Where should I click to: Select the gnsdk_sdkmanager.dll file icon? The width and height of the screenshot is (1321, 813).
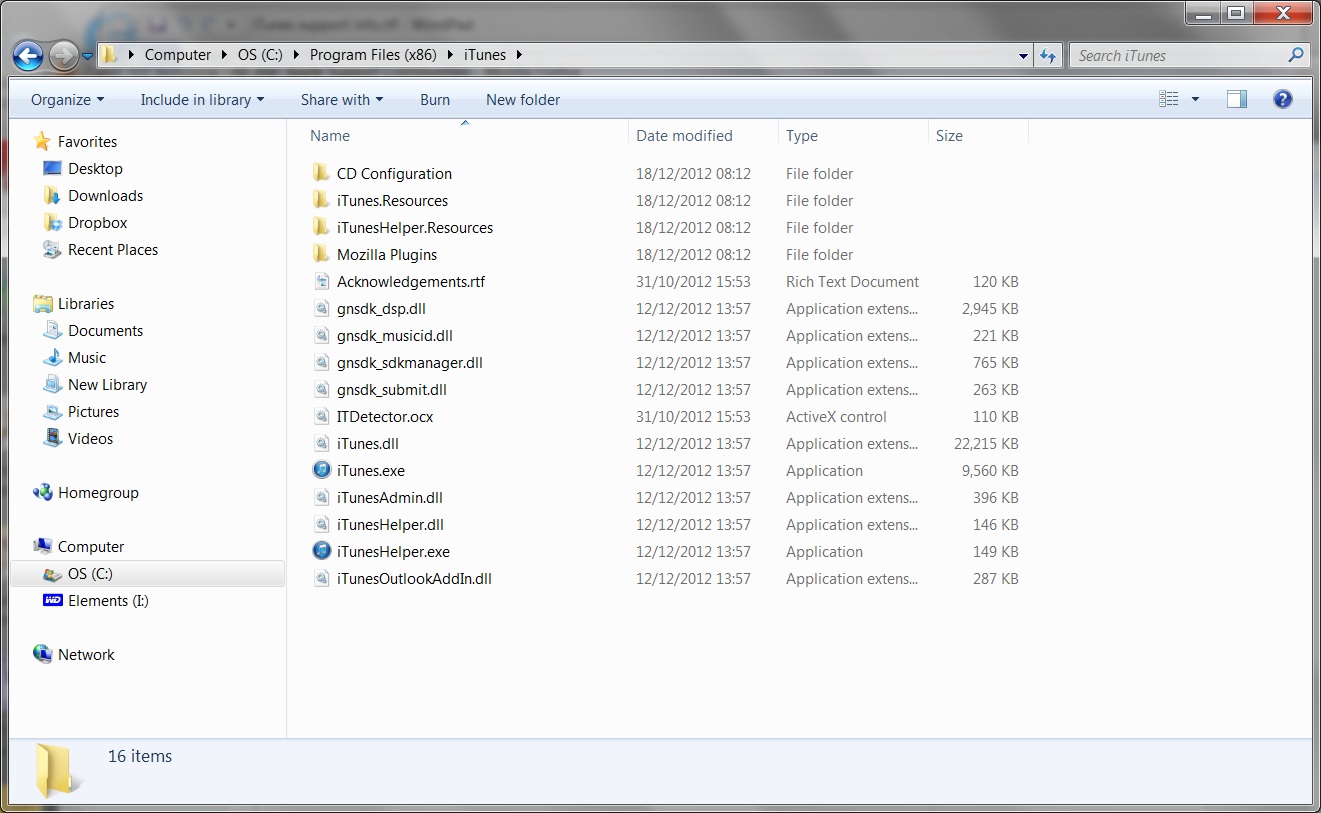321,362
